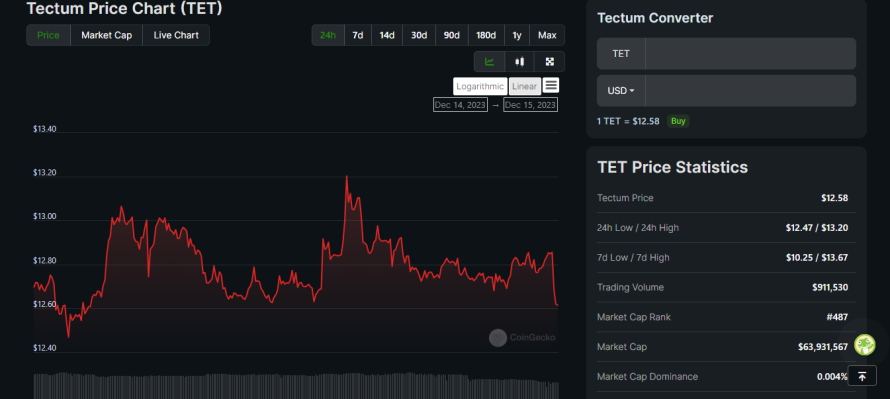Edit start date Dec 14, 2023
This screenshot has height=399, width=890.
click(x=460, y=105)
